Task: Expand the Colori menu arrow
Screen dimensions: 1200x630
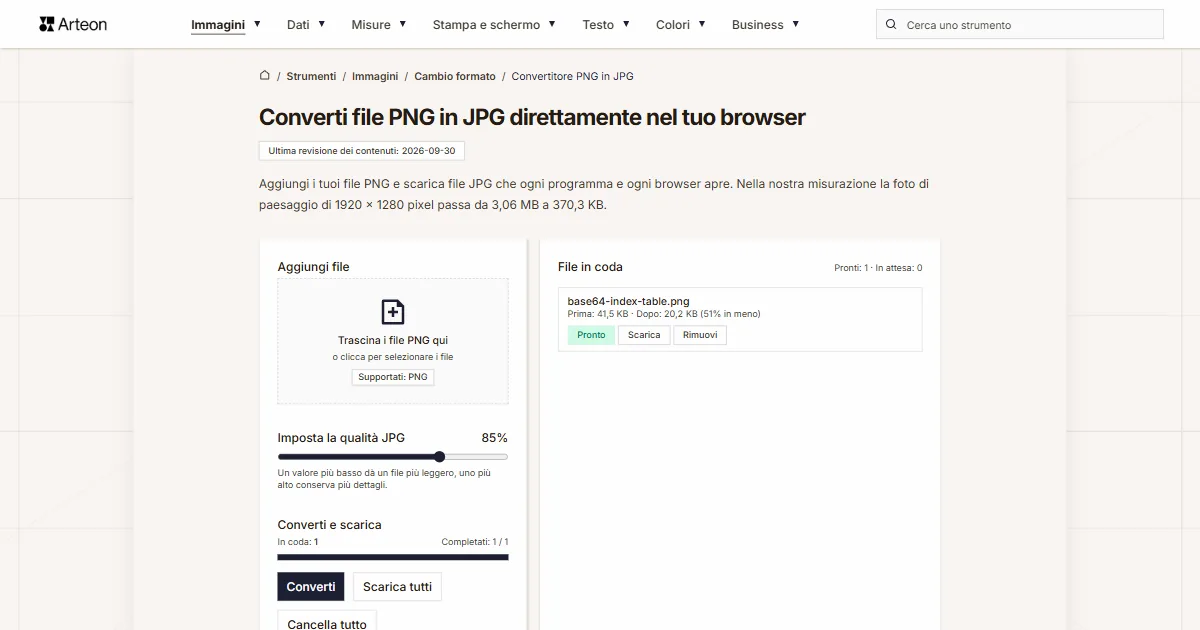Action: coord(702,24)
